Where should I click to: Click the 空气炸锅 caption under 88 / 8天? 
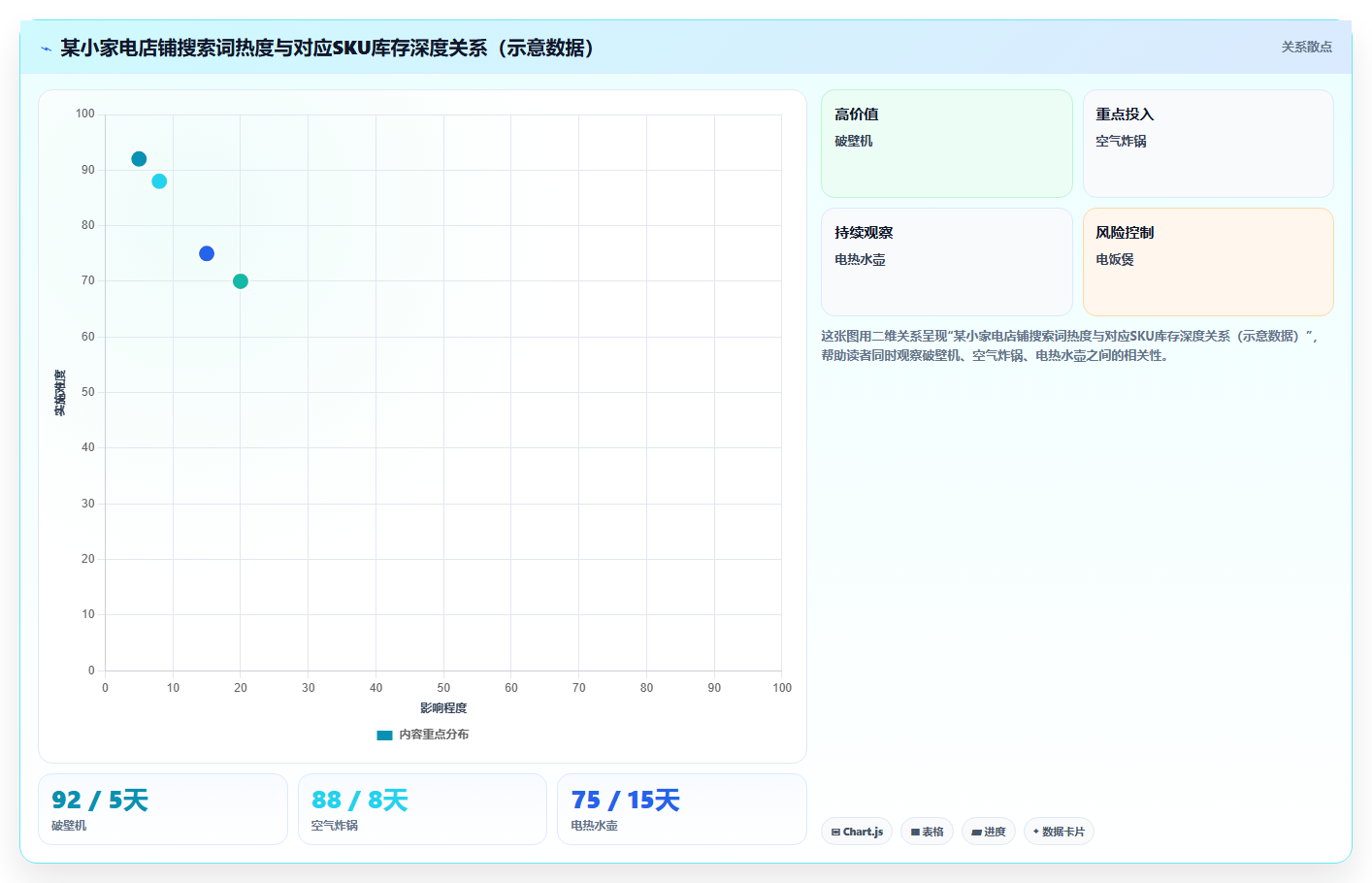(x=335, y=826)
